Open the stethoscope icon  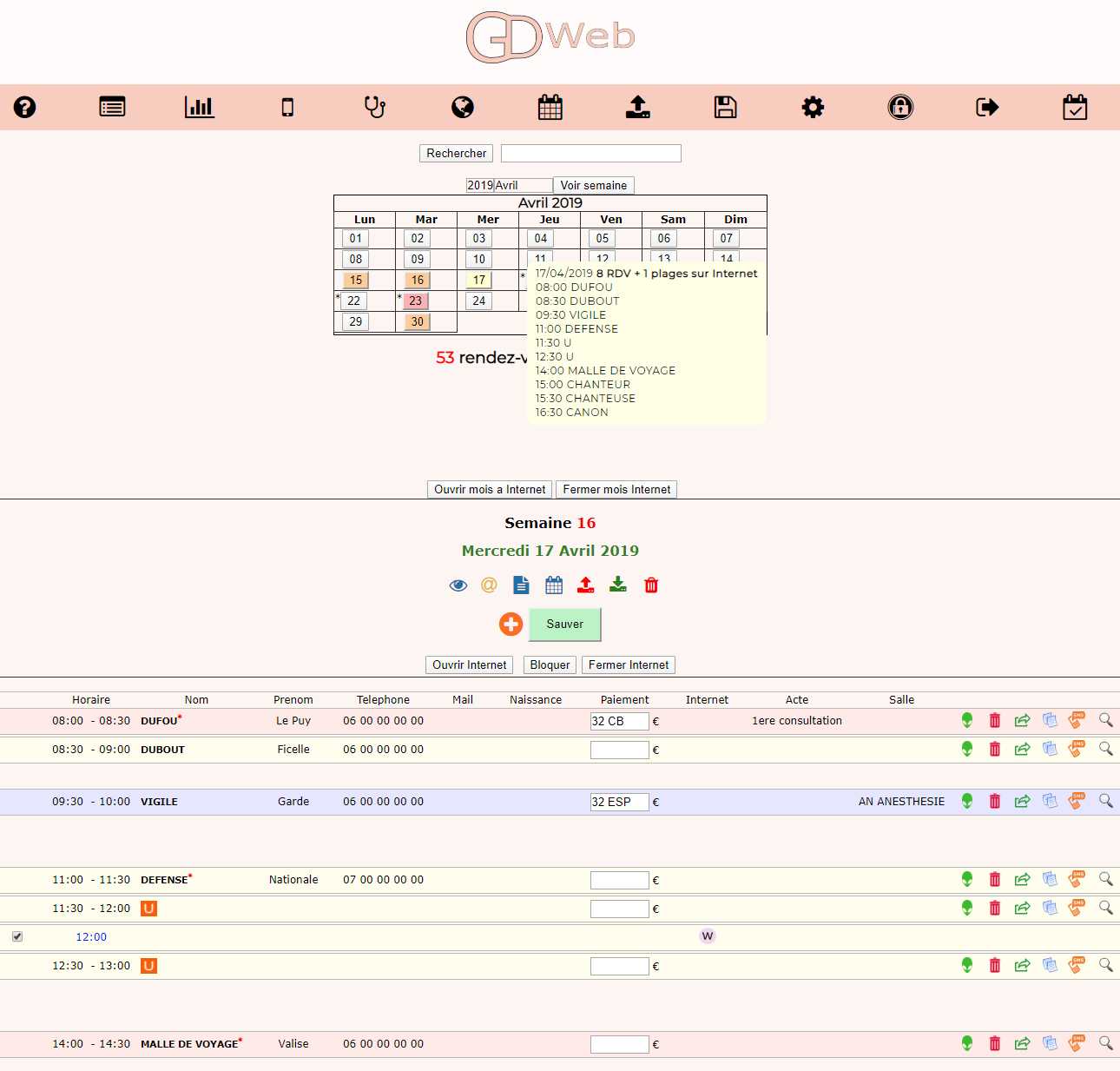(x=374, y=107)
